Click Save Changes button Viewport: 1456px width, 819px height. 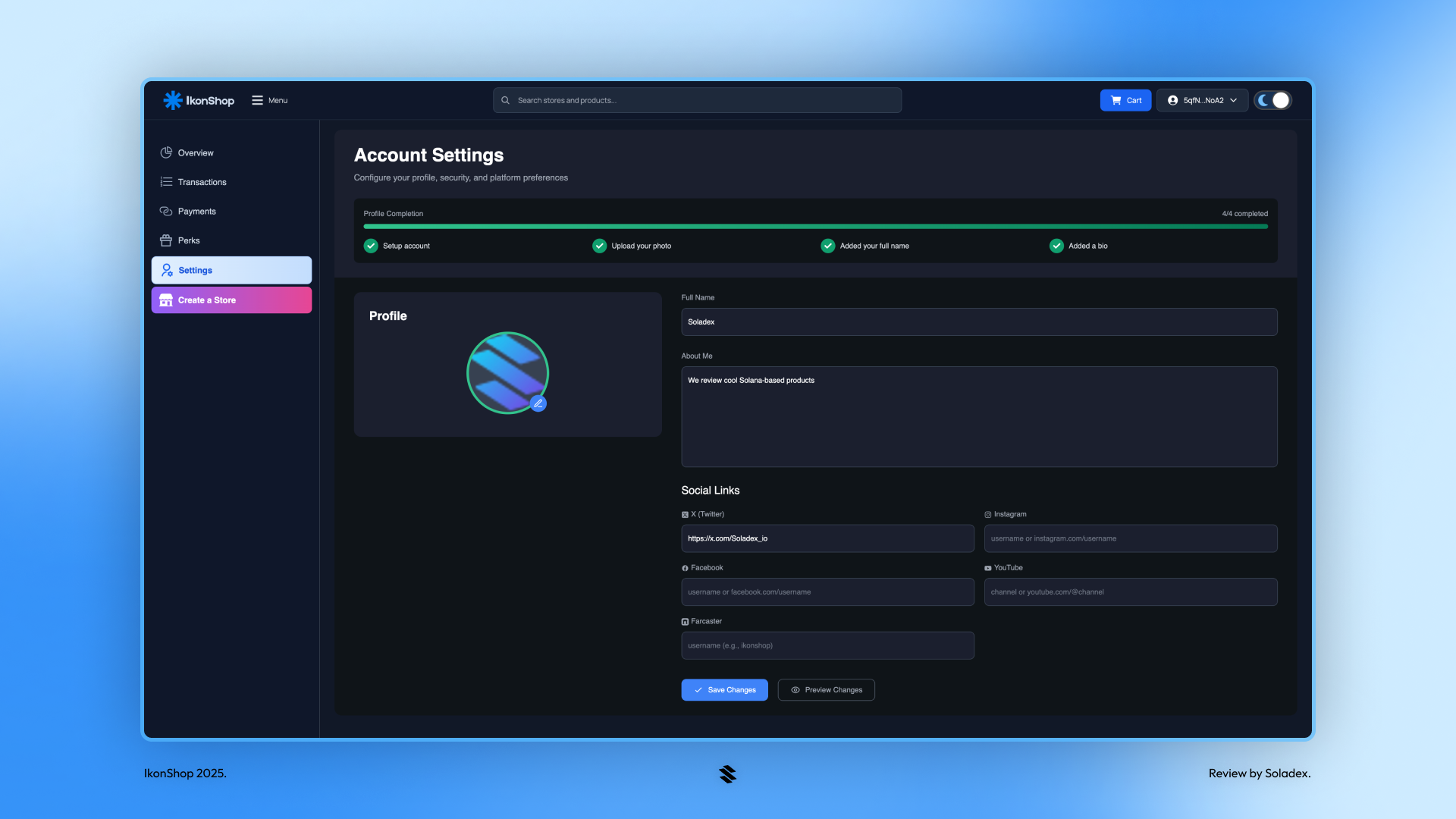point(724,690)
